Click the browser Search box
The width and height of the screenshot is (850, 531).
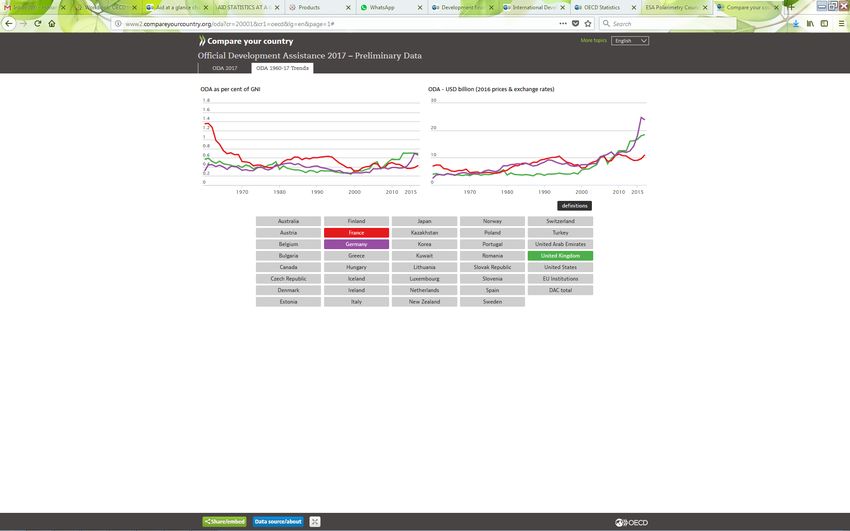[x=668, y=23]
